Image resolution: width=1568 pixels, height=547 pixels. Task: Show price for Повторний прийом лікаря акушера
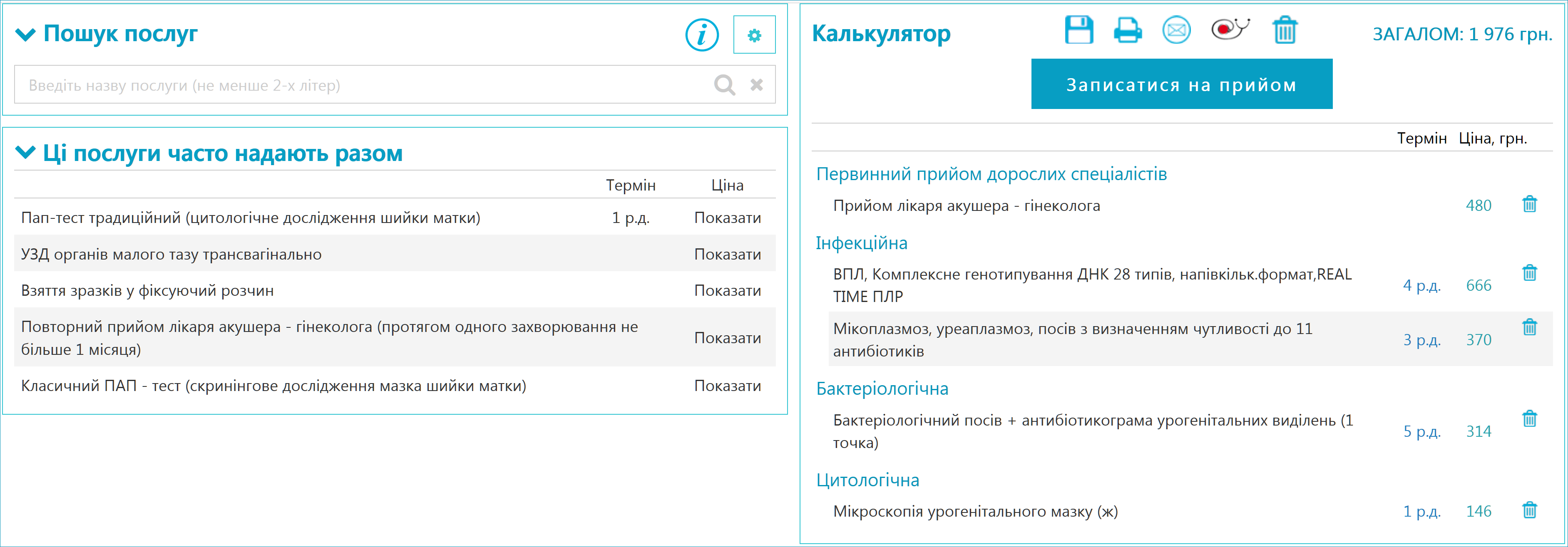click(728, 338)
